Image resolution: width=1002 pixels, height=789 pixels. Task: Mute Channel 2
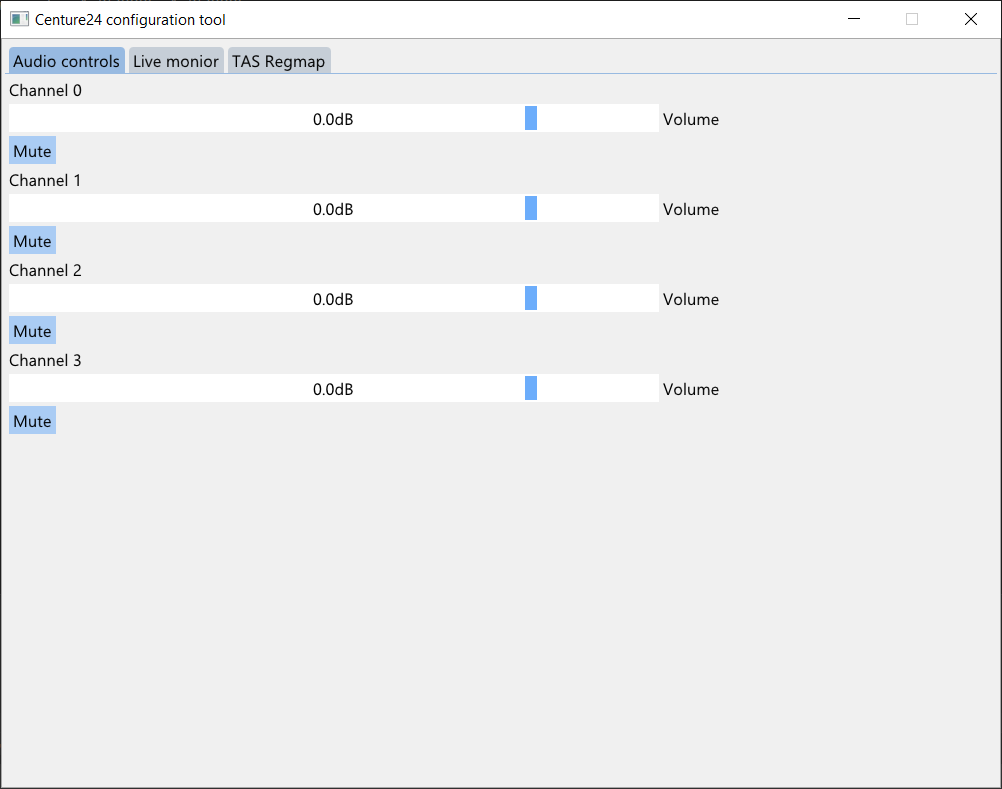[33, 331]
